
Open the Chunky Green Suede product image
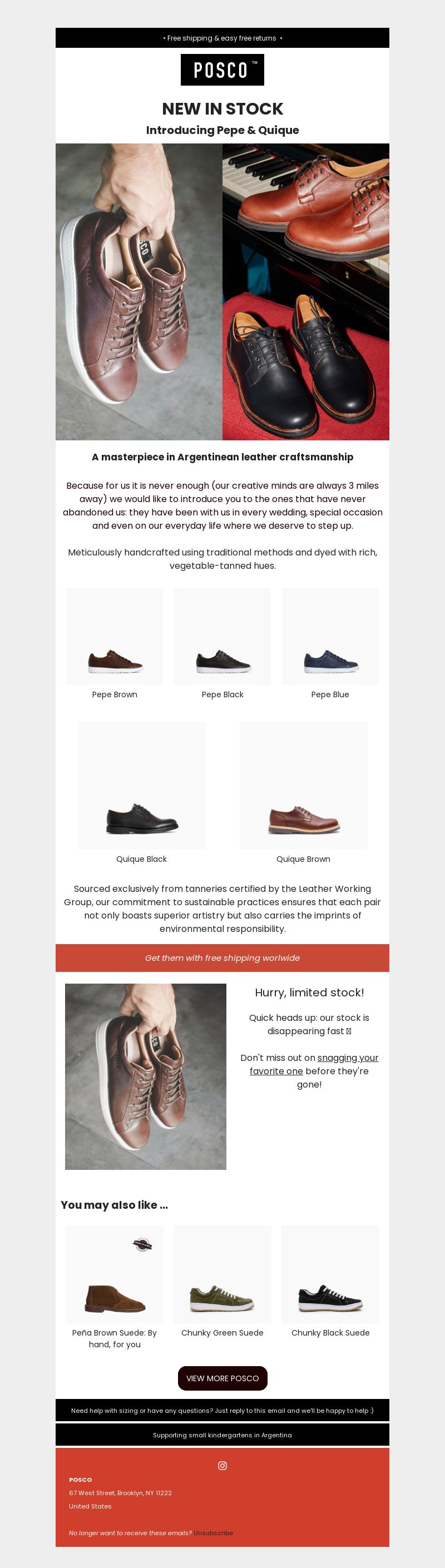pos(222,1274)
